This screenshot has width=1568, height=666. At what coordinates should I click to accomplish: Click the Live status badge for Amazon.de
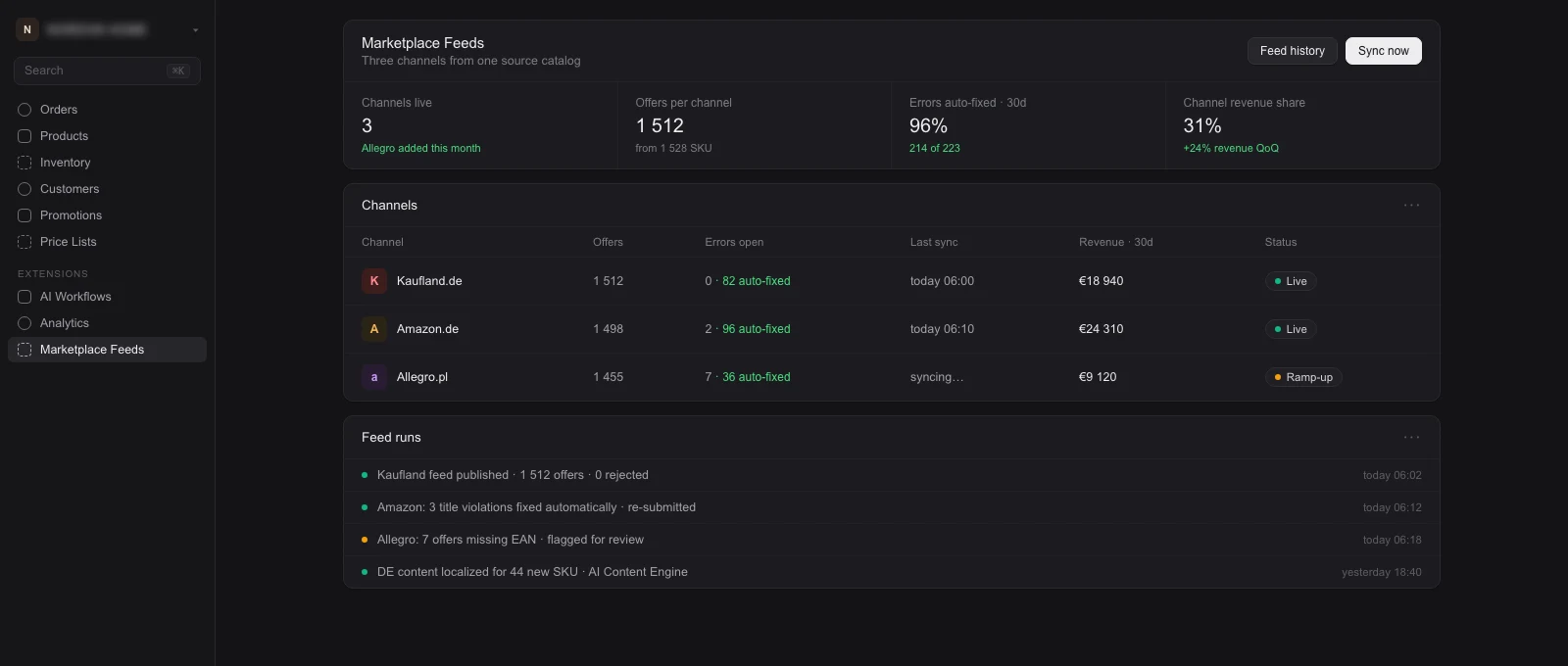pyautogui.click(x=1290, y=329)
